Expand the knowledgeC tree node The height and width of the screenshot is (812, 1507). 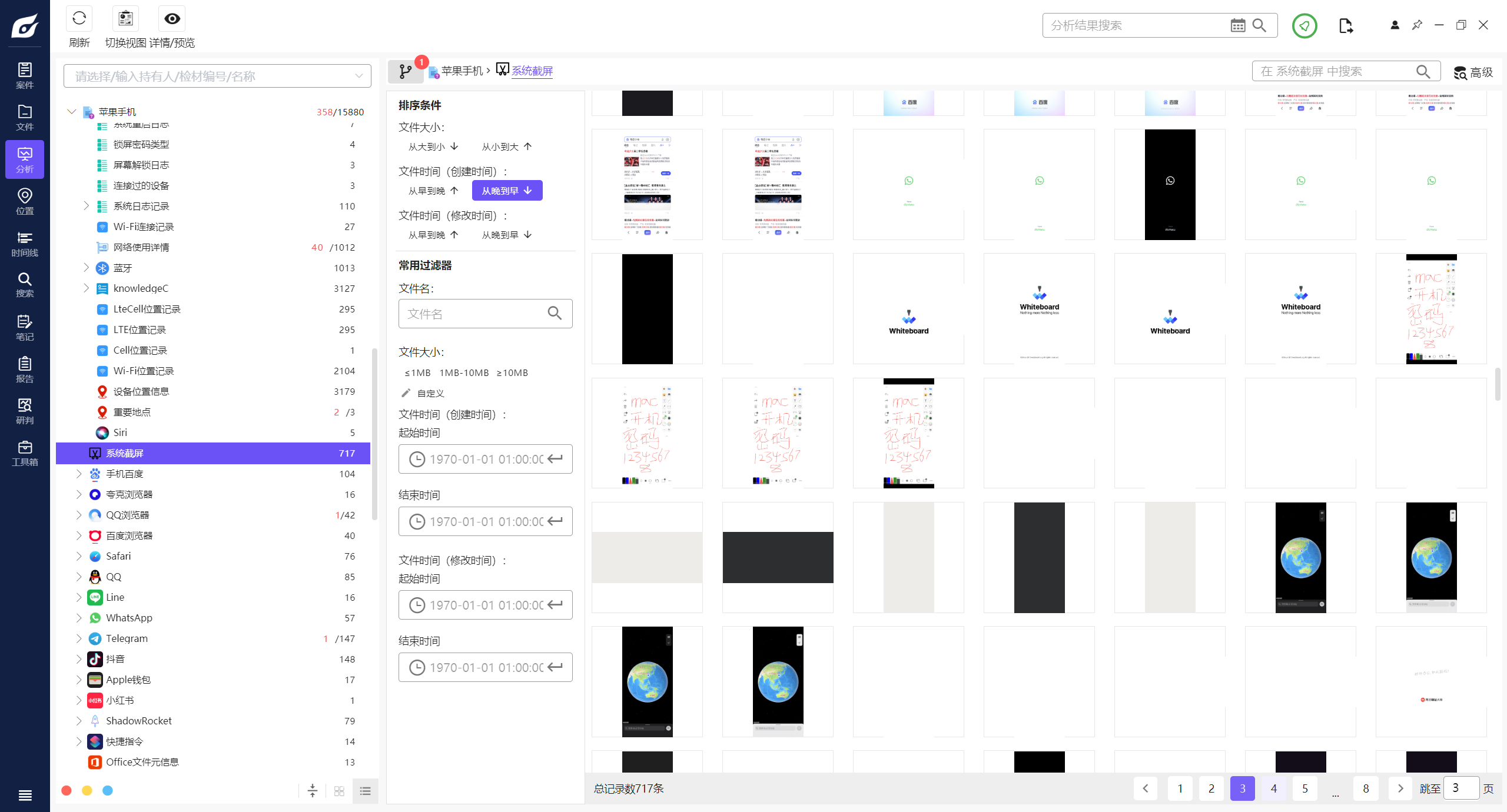87,288
